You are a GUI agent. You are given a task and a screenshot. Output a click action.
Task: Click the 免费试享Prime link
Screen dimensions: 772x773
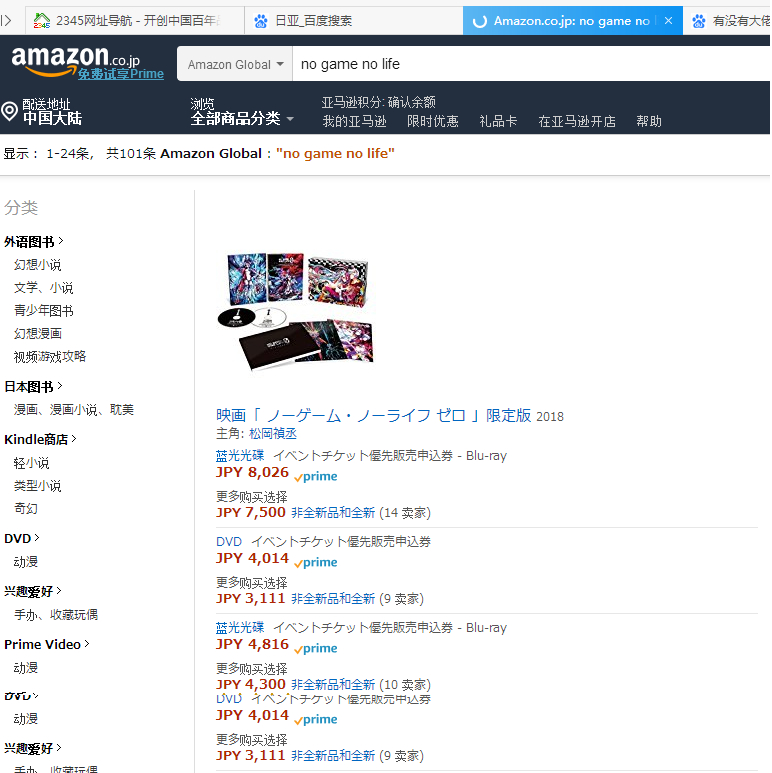click(x=121, y=74)
